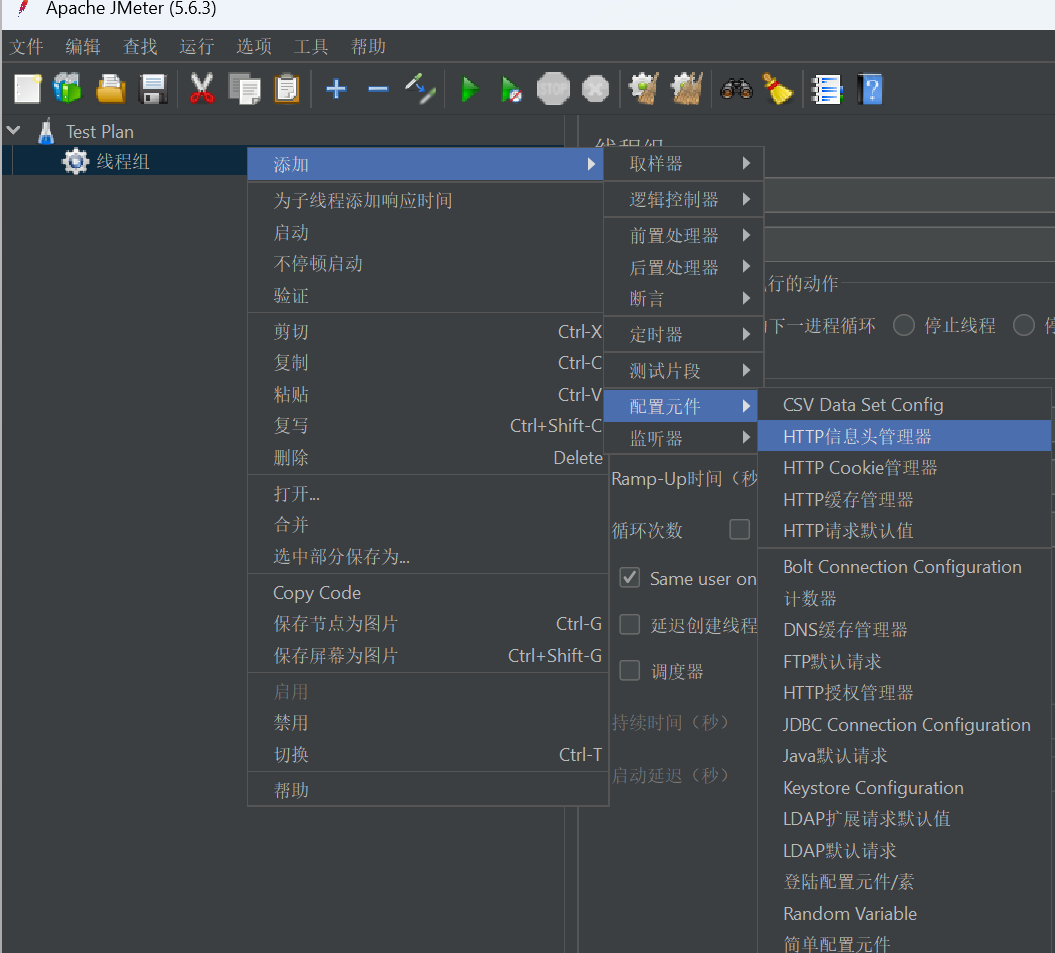Select the 停止线程 radio button

[904, 326]
